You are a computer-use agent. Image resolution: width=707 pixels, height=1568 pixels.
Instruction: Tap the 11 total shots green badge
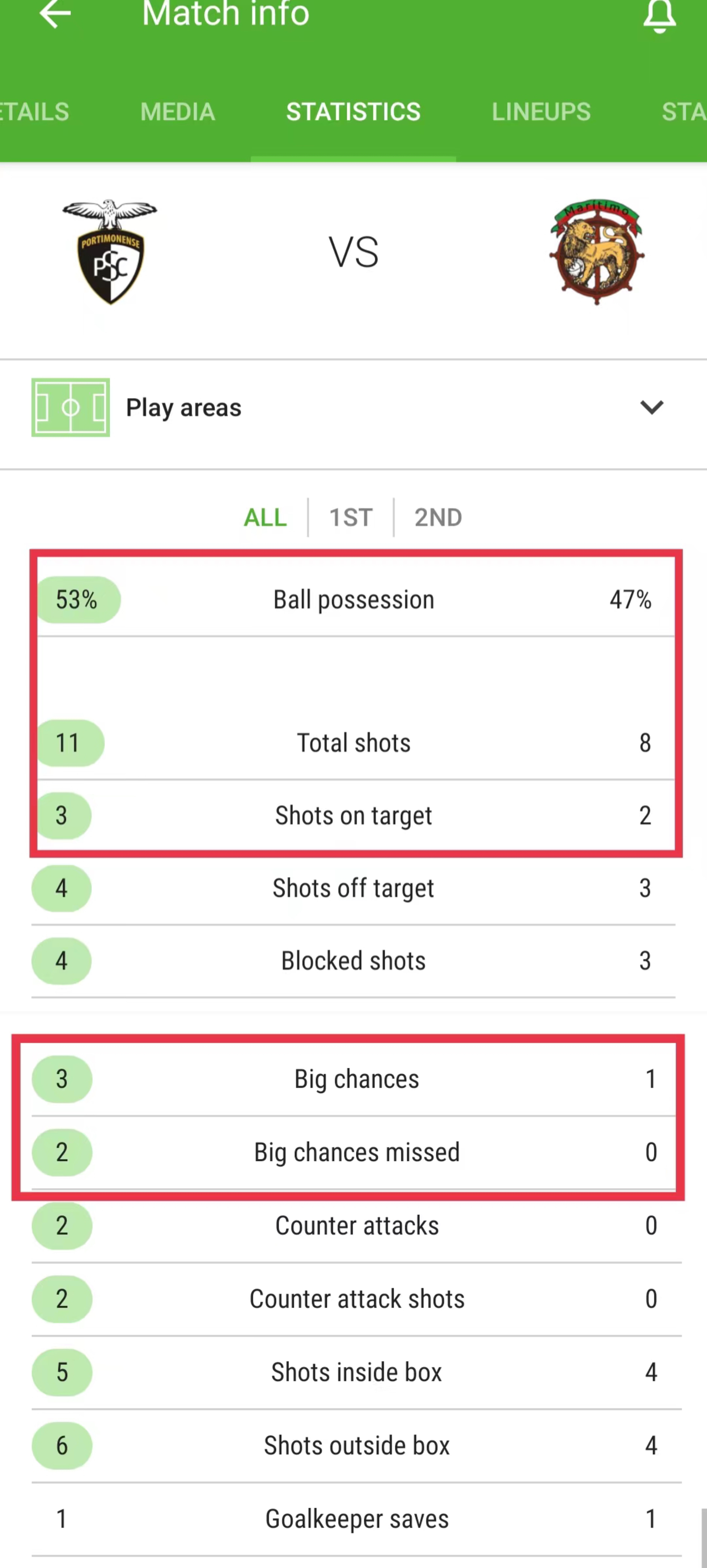click(70, 743)
